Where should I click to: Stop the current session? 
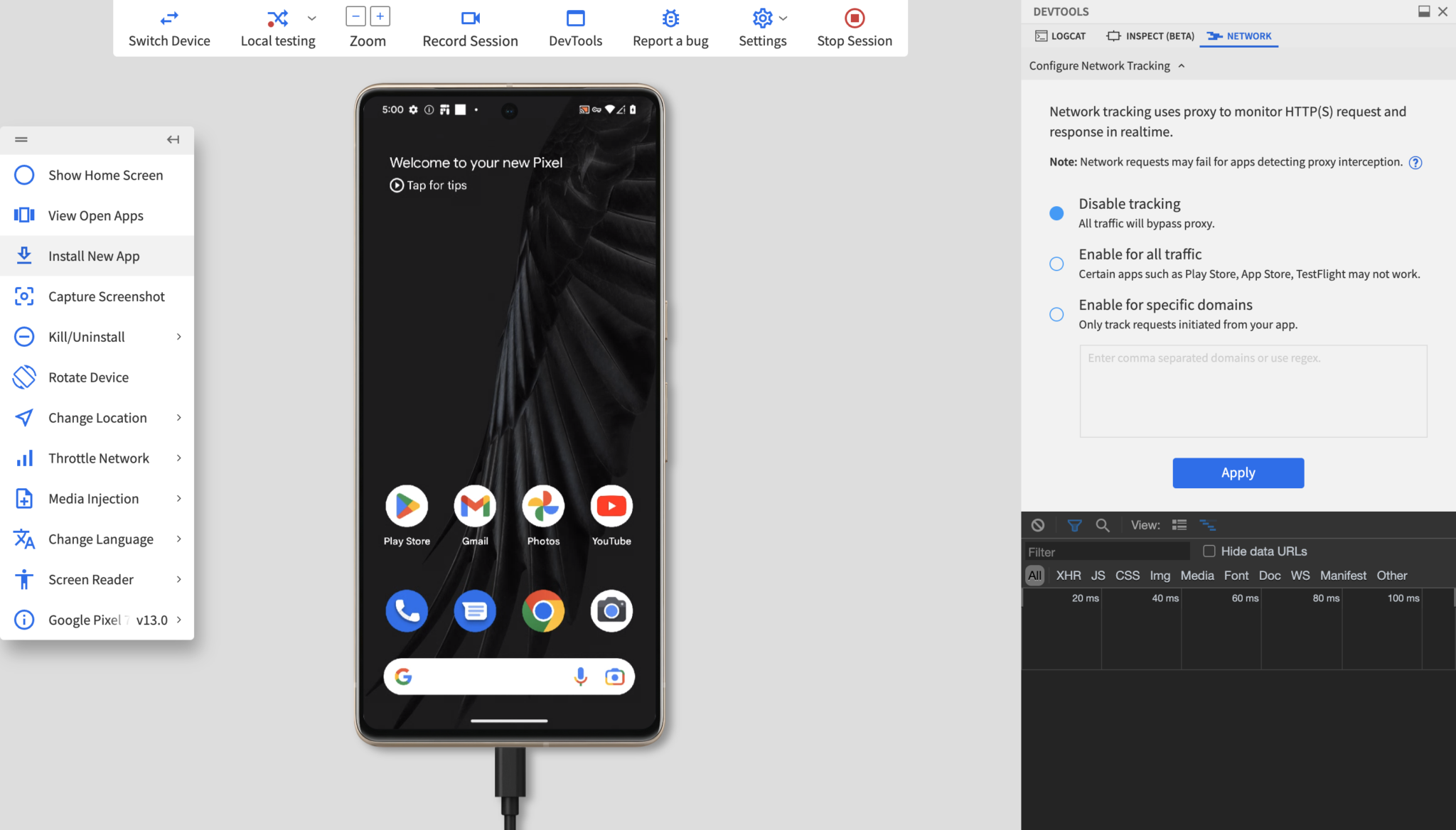854,27
